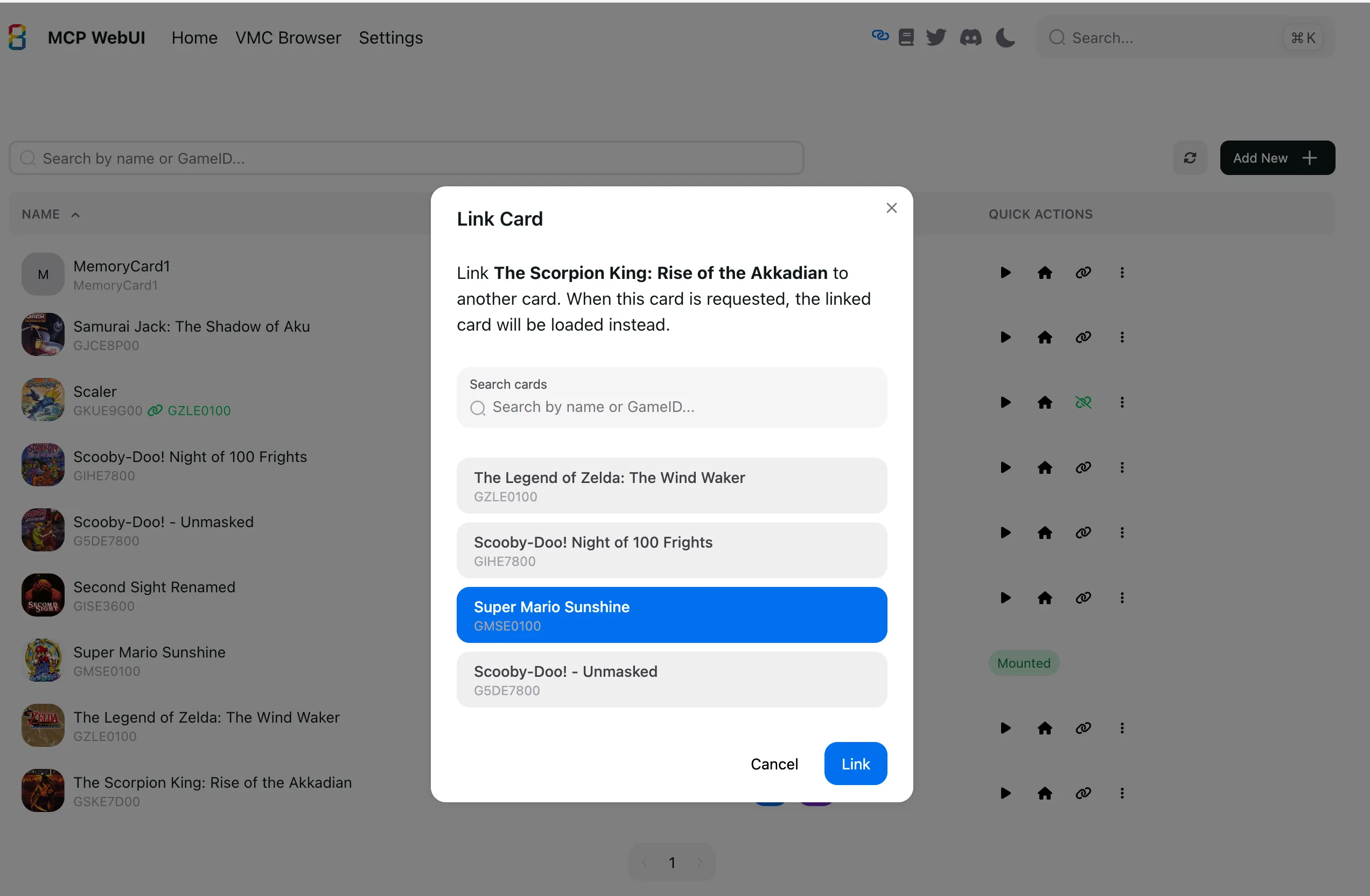
Task: Choose Scooby-Doo! Night of 100 Frights option in dialog
Action: [x=671, y=550]
